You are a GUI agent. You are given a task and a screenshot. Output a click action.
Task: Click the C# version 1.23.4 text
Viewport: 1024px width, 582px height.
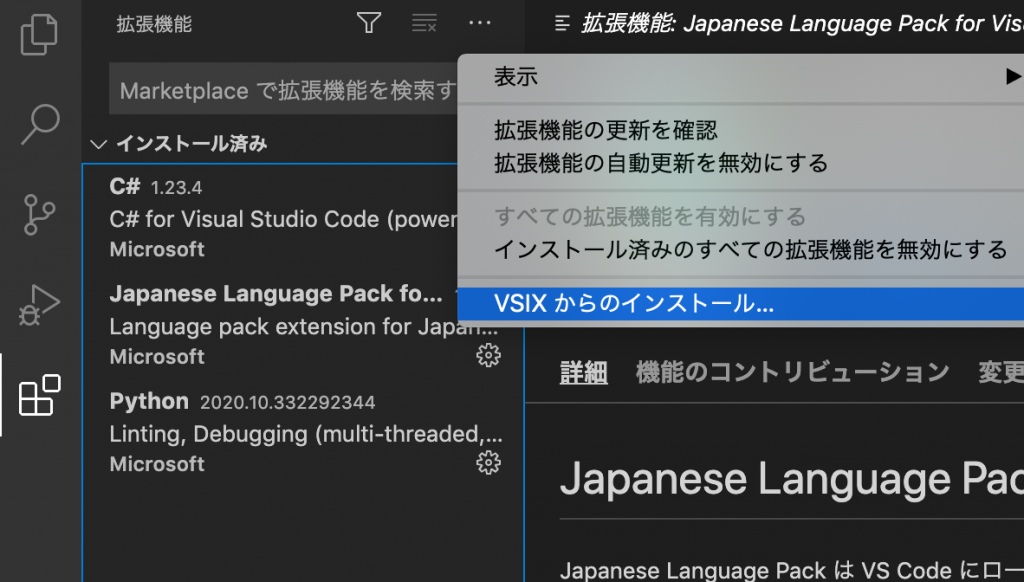coord(176,188)
